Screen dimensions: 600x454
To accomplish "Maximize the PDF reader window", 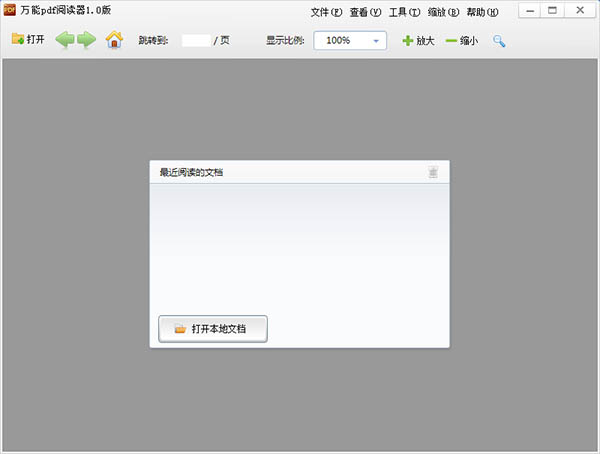I will (552, 10).
